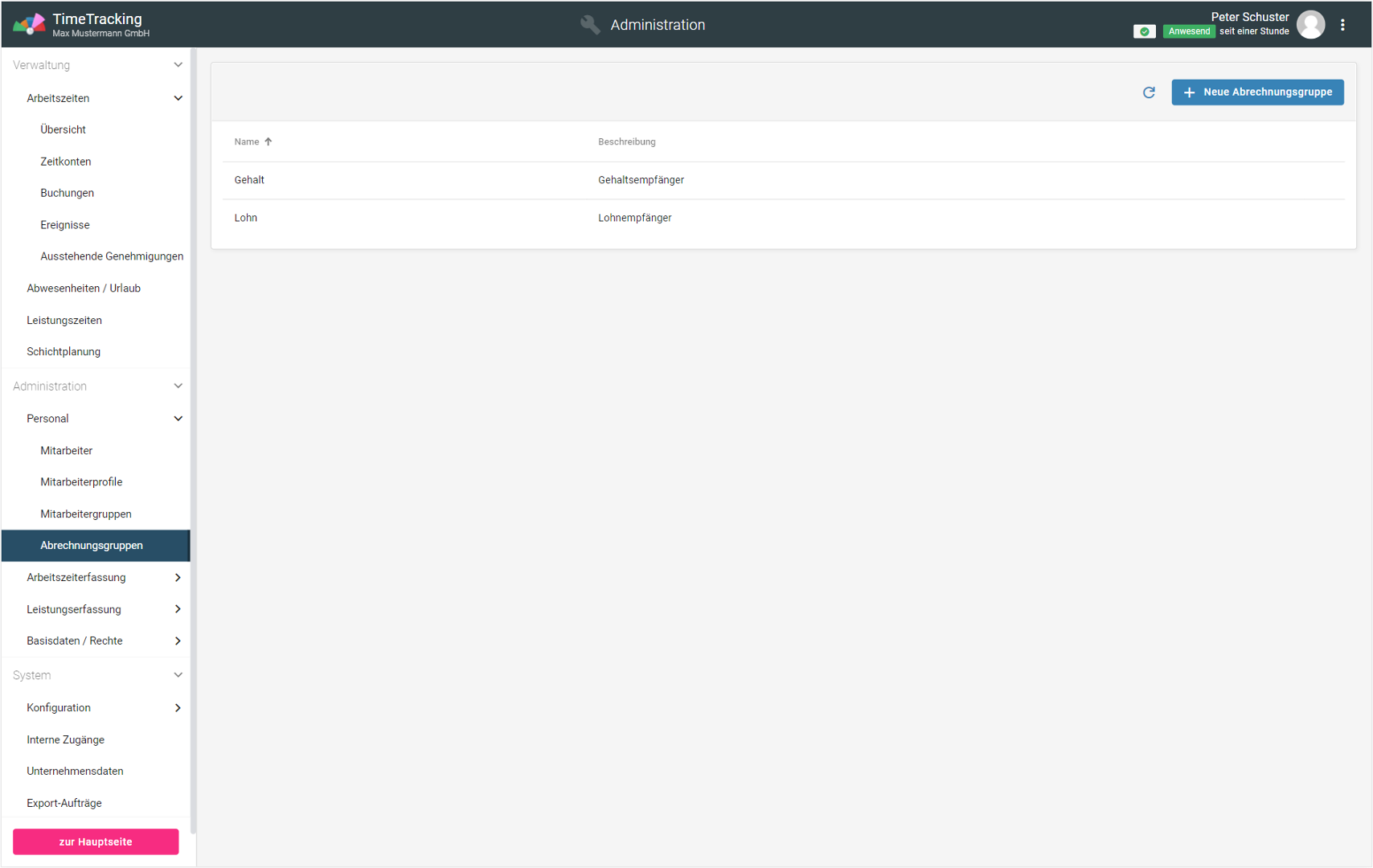Collapse the Verwaltung section
Image resolution: width=1373 pixels, height=868 pixels.
click(x=178, y=65)
